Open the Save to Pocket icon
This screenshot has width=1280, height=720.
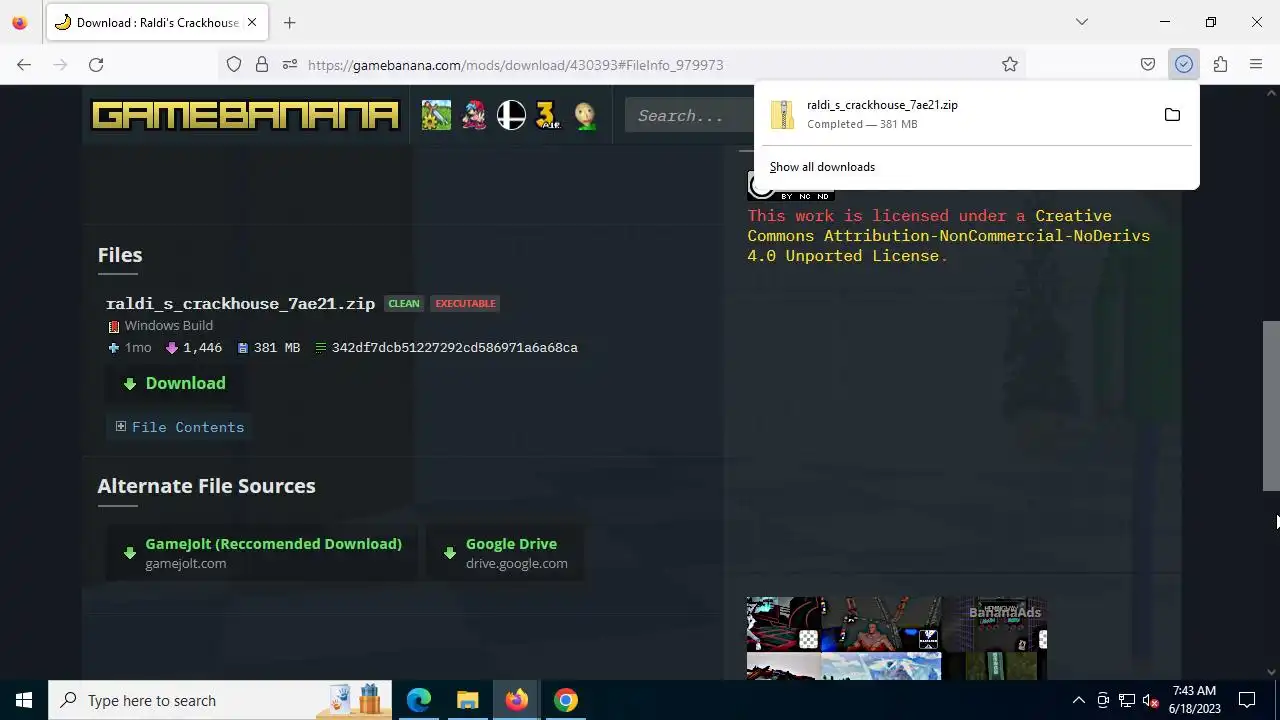tap(1148, 64)
